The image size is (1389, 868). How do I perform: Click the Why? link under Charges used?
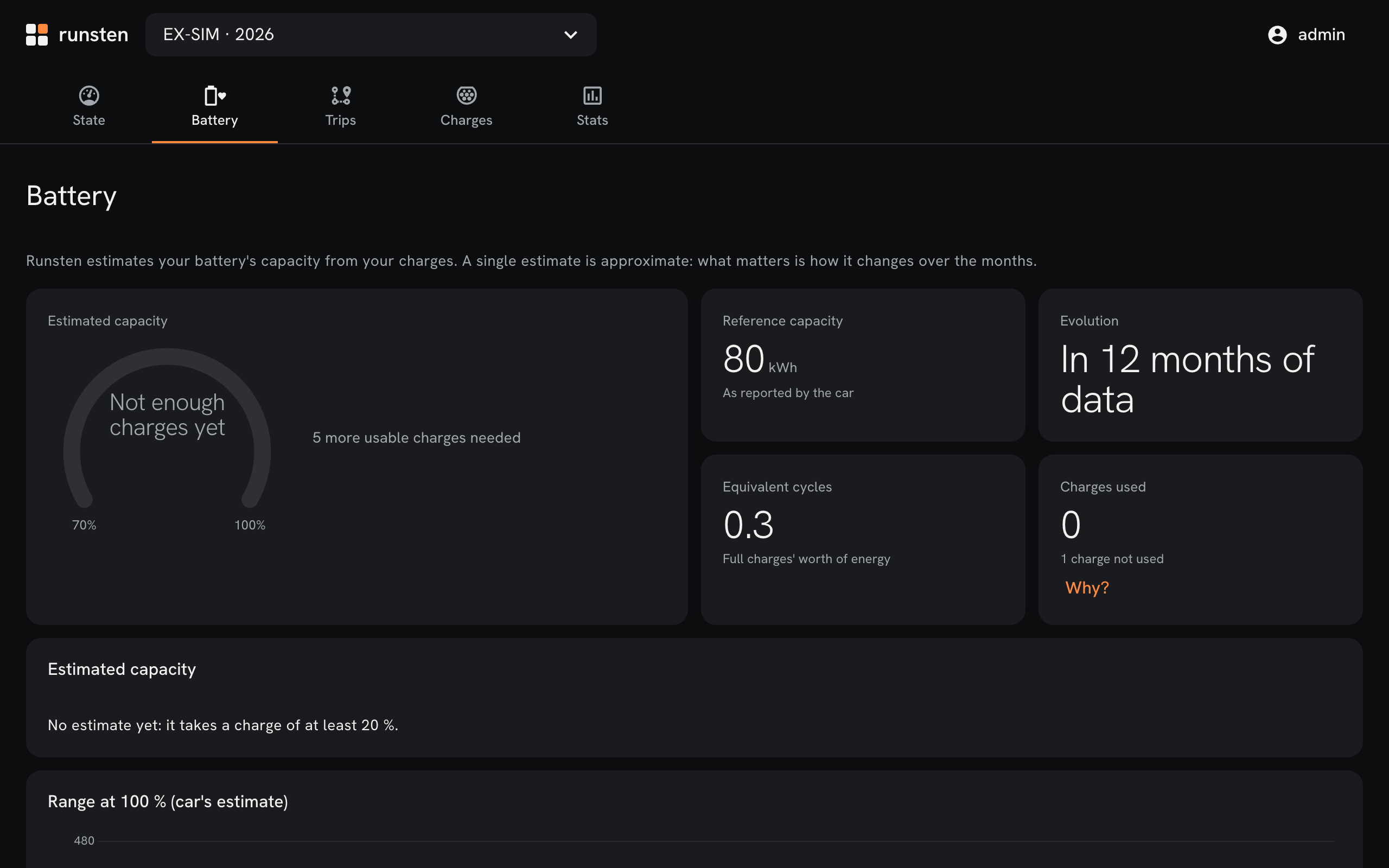click(x=1087, y=588)
